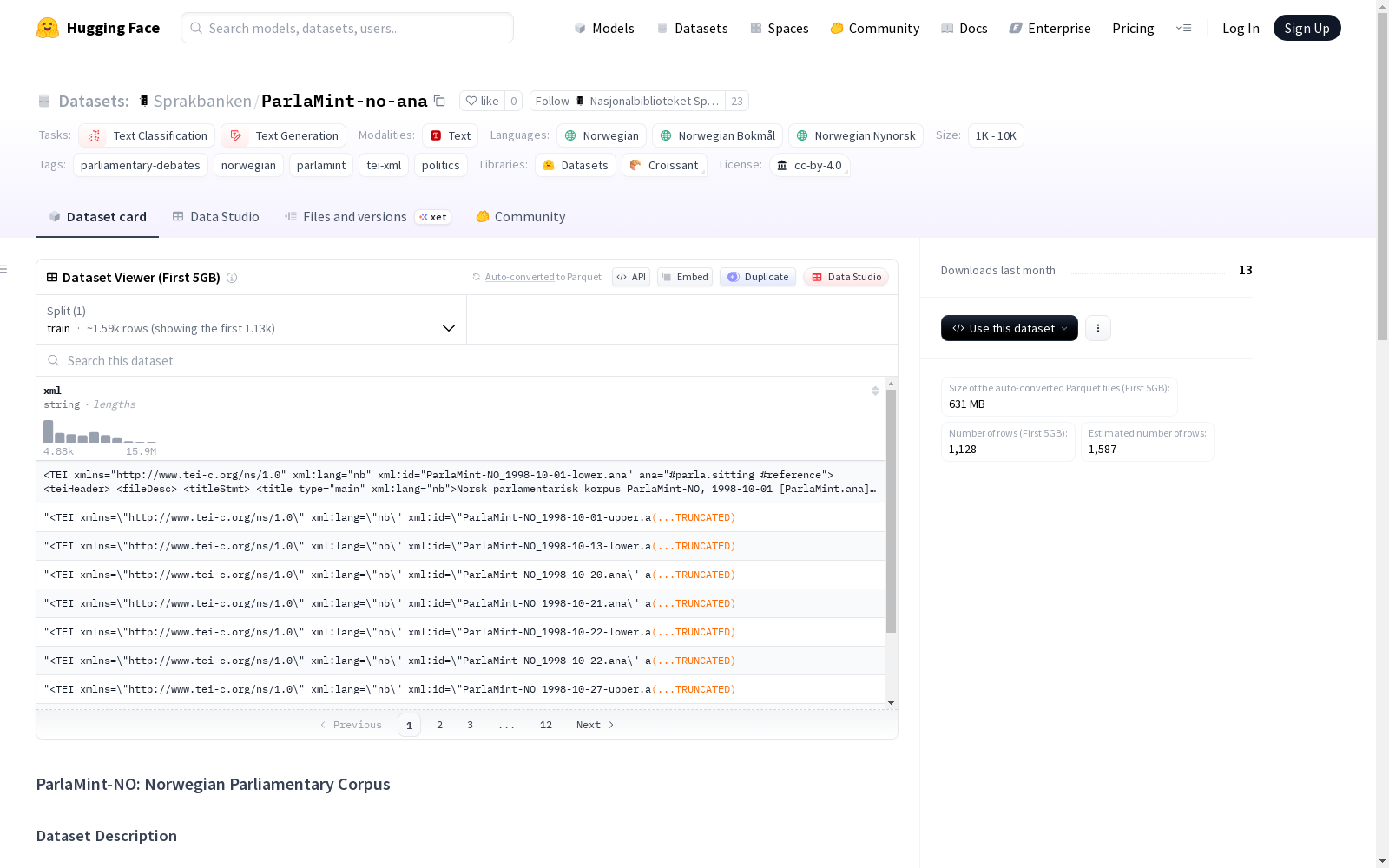This screenshot has width=1389, height=868.
Task: Select the 1998-10-27-upper row
Action: pyautogui.click(x=460, y=689)
